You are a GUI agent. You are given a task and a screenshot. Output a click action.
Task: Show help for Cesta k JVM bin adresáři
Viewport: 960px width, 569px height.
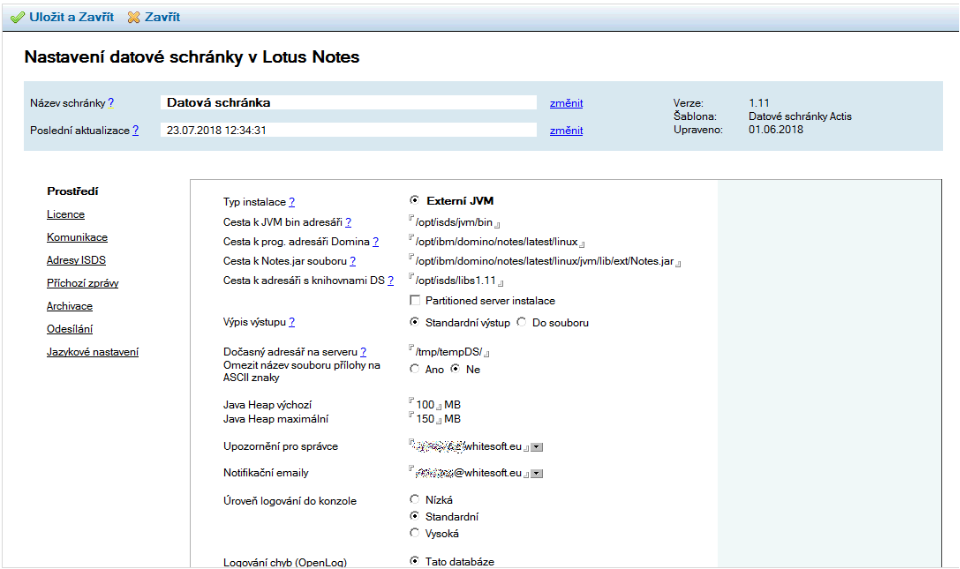pos(348,223)
